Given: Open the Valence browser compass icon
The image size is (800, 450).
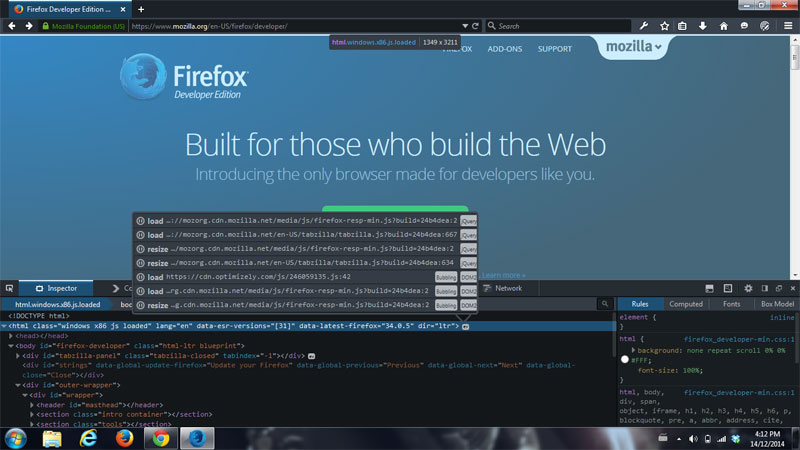Looking at the screenshot, I should pos(764,26).
